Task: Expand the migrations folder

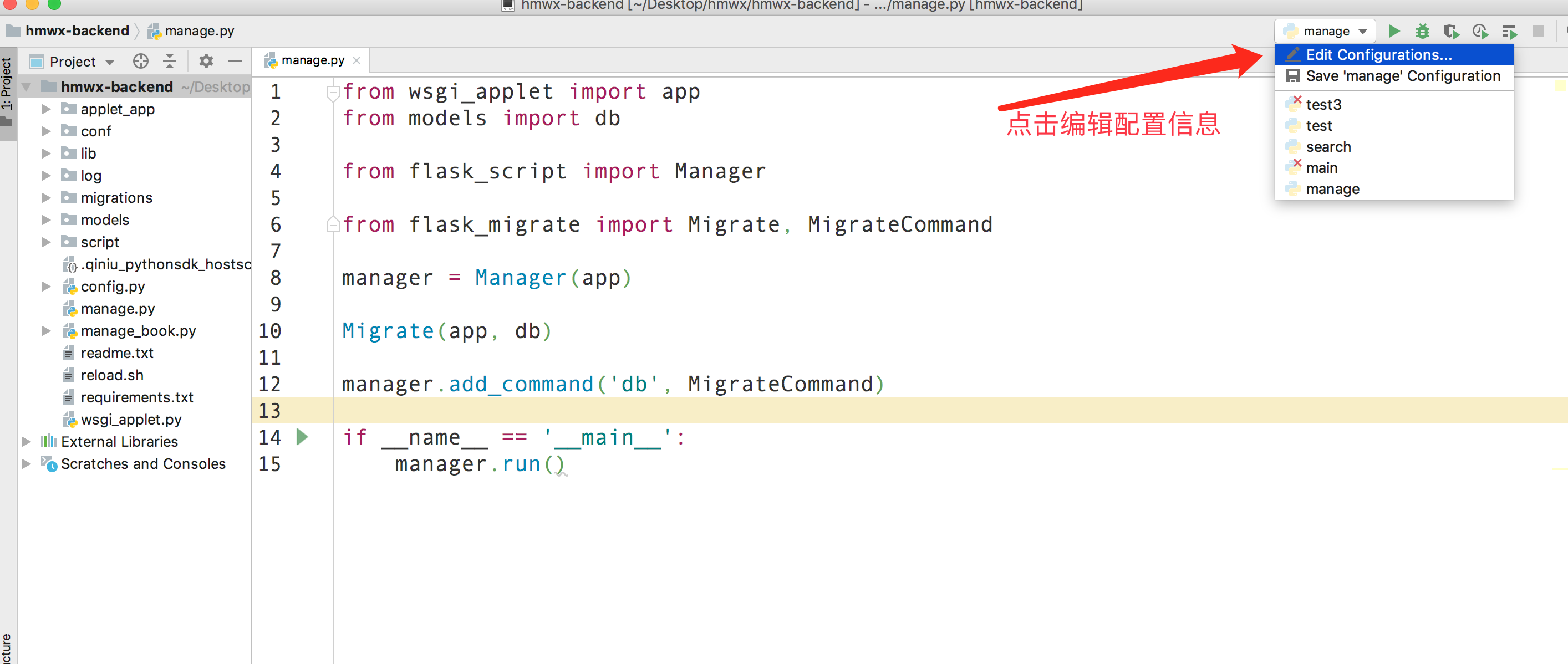Action: point(46,198)
